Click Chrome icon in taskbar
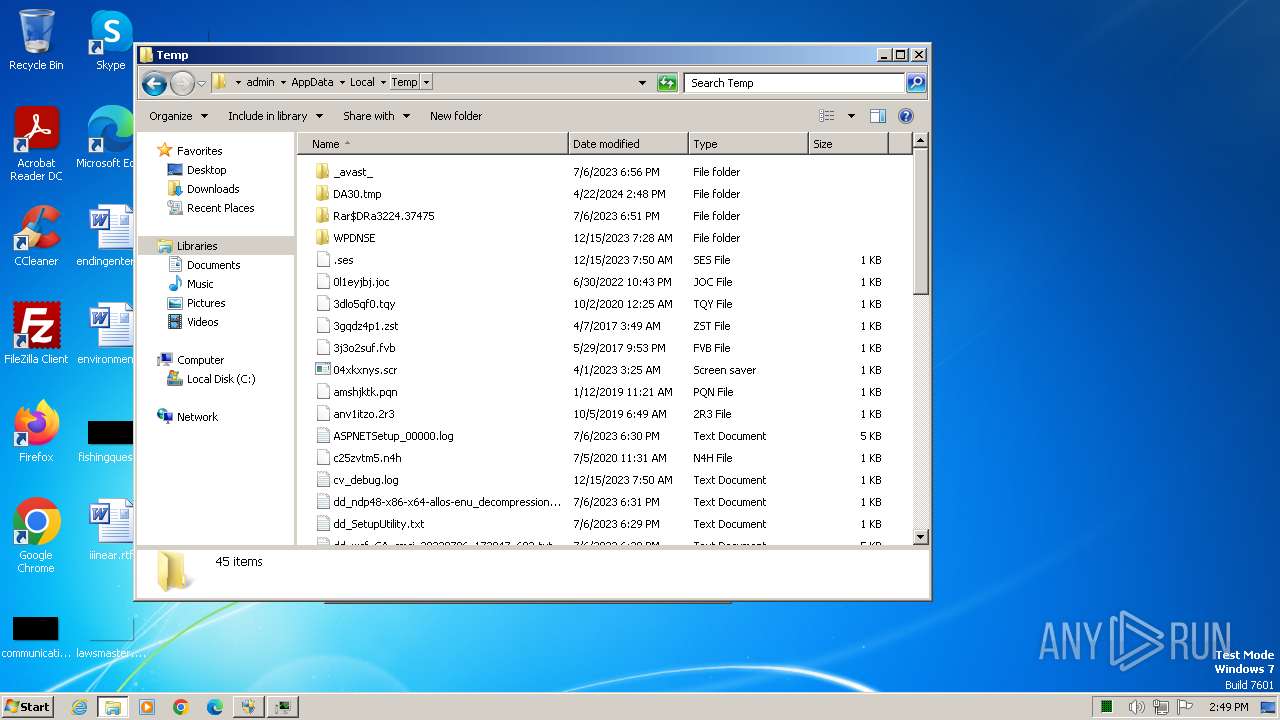This screenshot has height=720, width=1280. pos(181,707)
